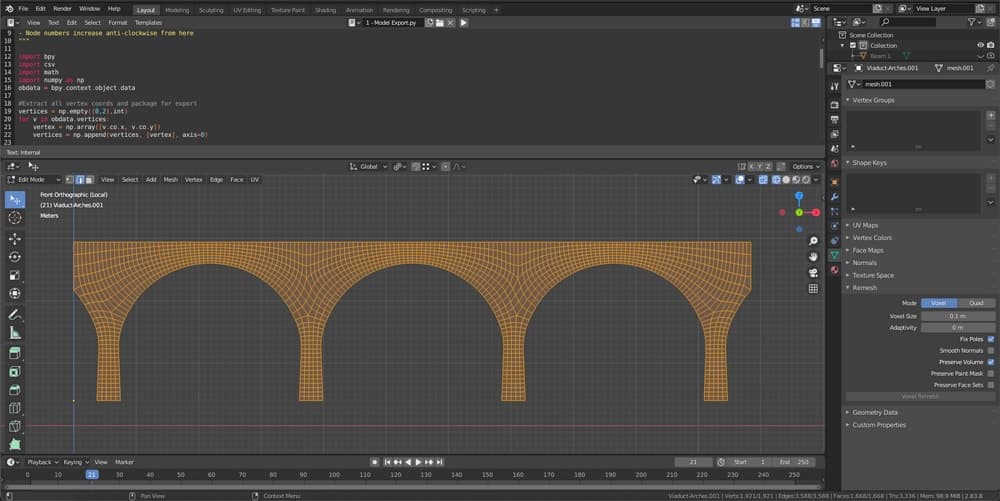Select the Move tool
Image resolution: width=1000 pixels, height=501 pixels.
tap(15, 239)
